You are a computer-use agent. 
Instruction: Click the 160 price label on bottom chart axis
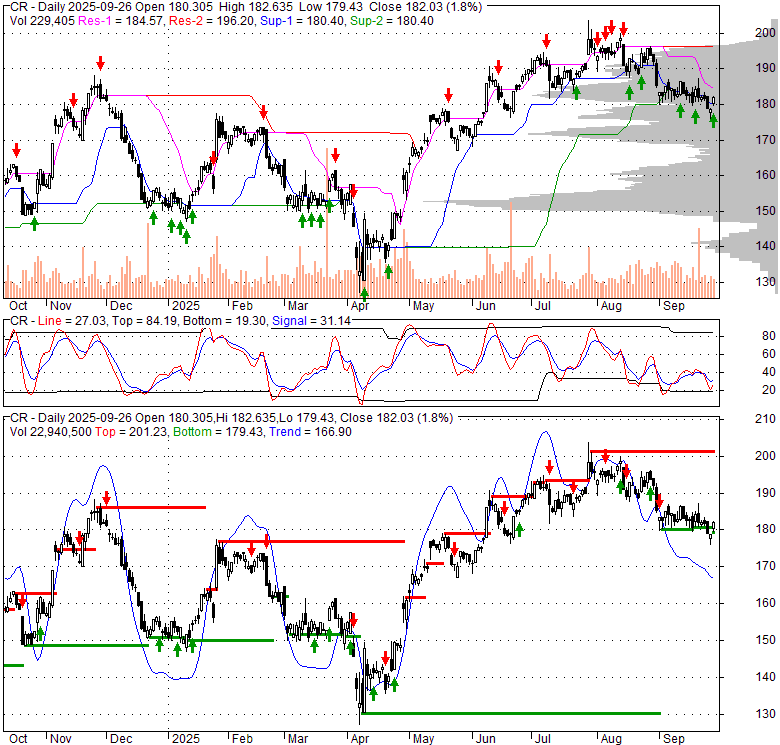(x=765, y=603)
